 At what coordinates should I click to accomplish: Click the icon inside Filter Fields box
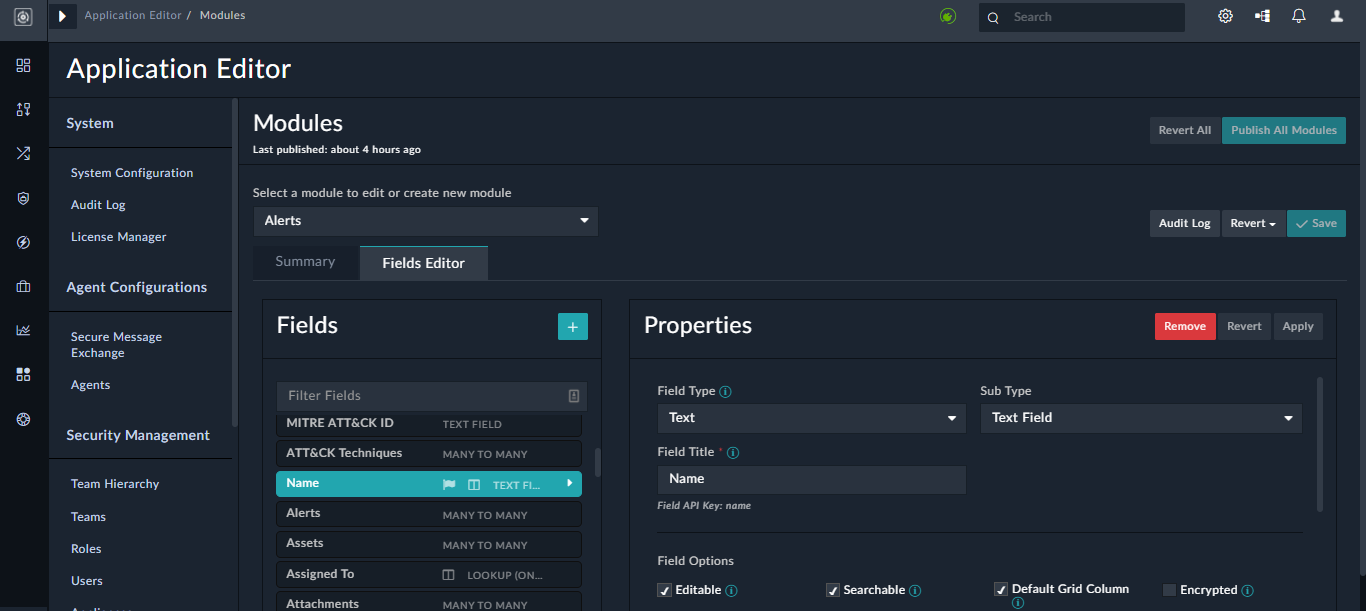coord(574,396)
